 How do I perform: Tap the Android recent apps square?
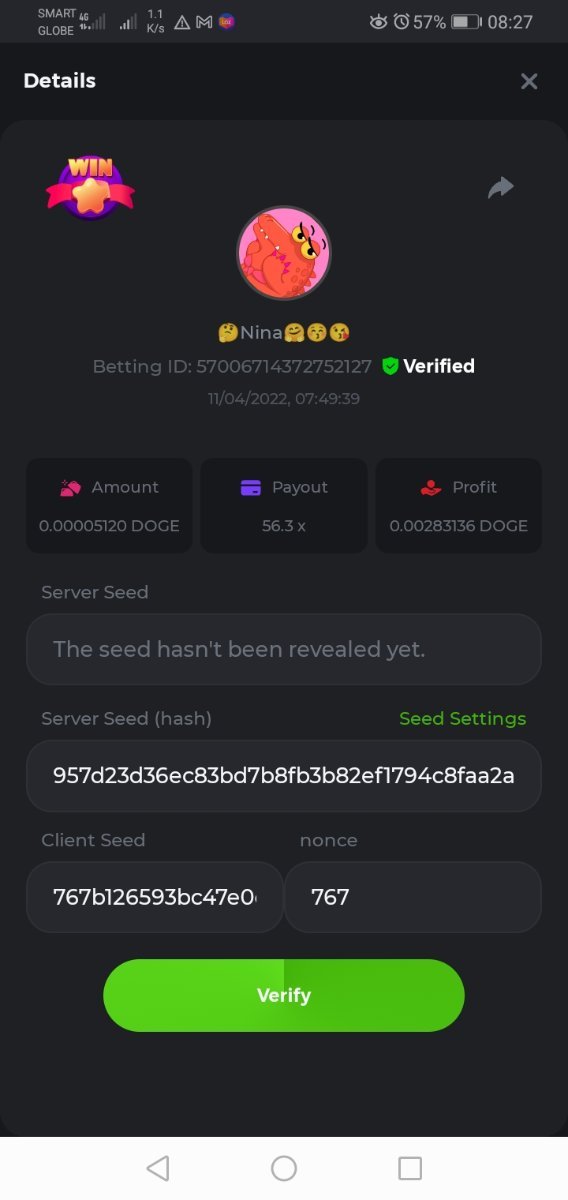pyautogui.click(x=410, y=1168)
